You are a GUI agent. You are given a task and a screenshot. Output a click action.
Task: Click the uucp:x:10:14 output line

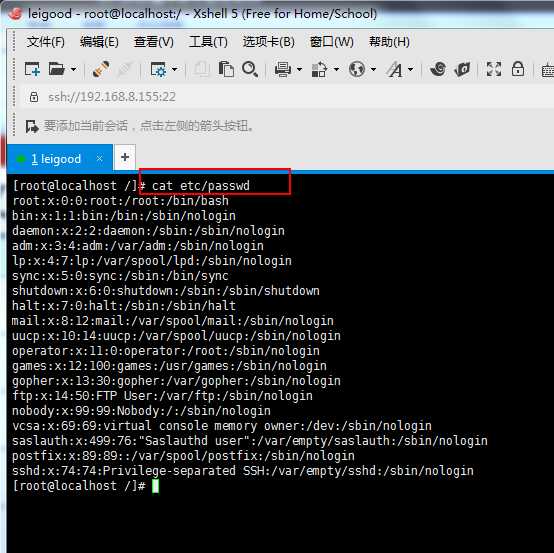(x=176, y=336)
